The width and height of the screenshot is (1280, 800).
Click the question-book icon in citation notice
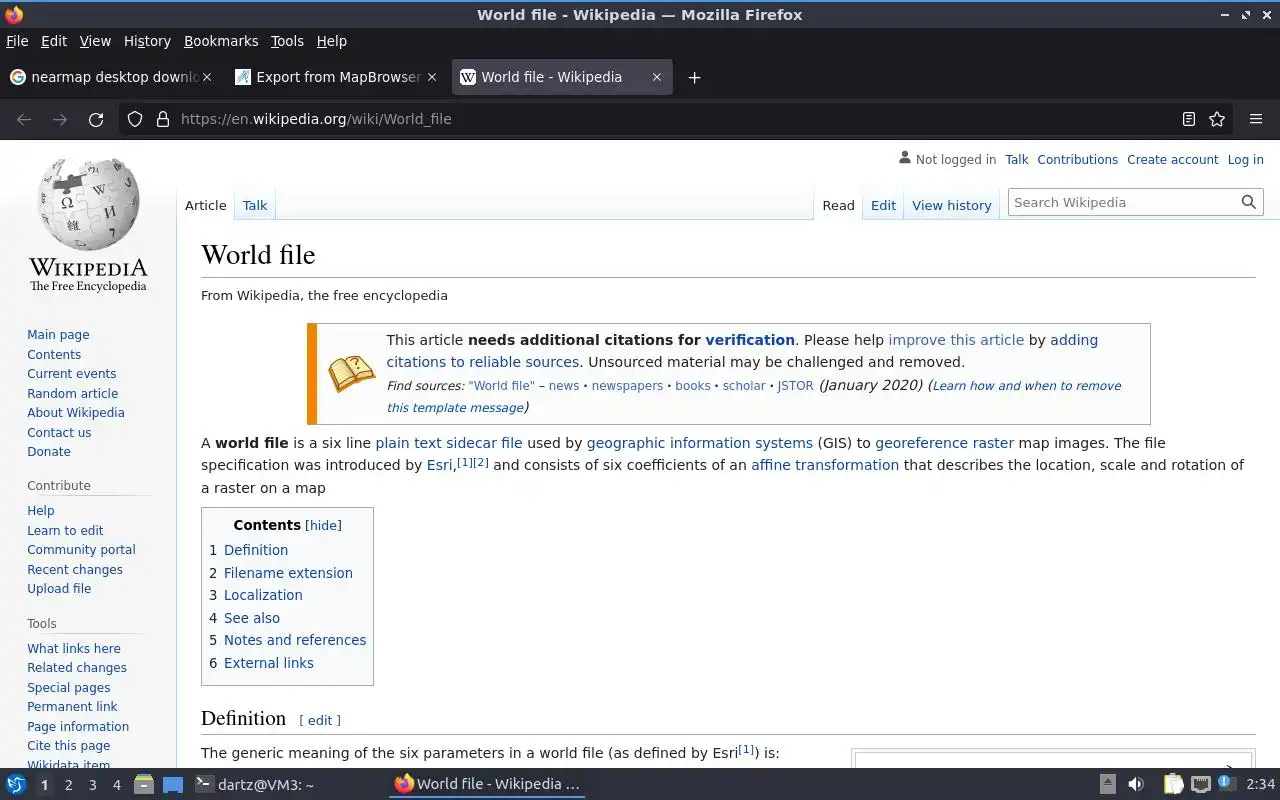point(351,374)
